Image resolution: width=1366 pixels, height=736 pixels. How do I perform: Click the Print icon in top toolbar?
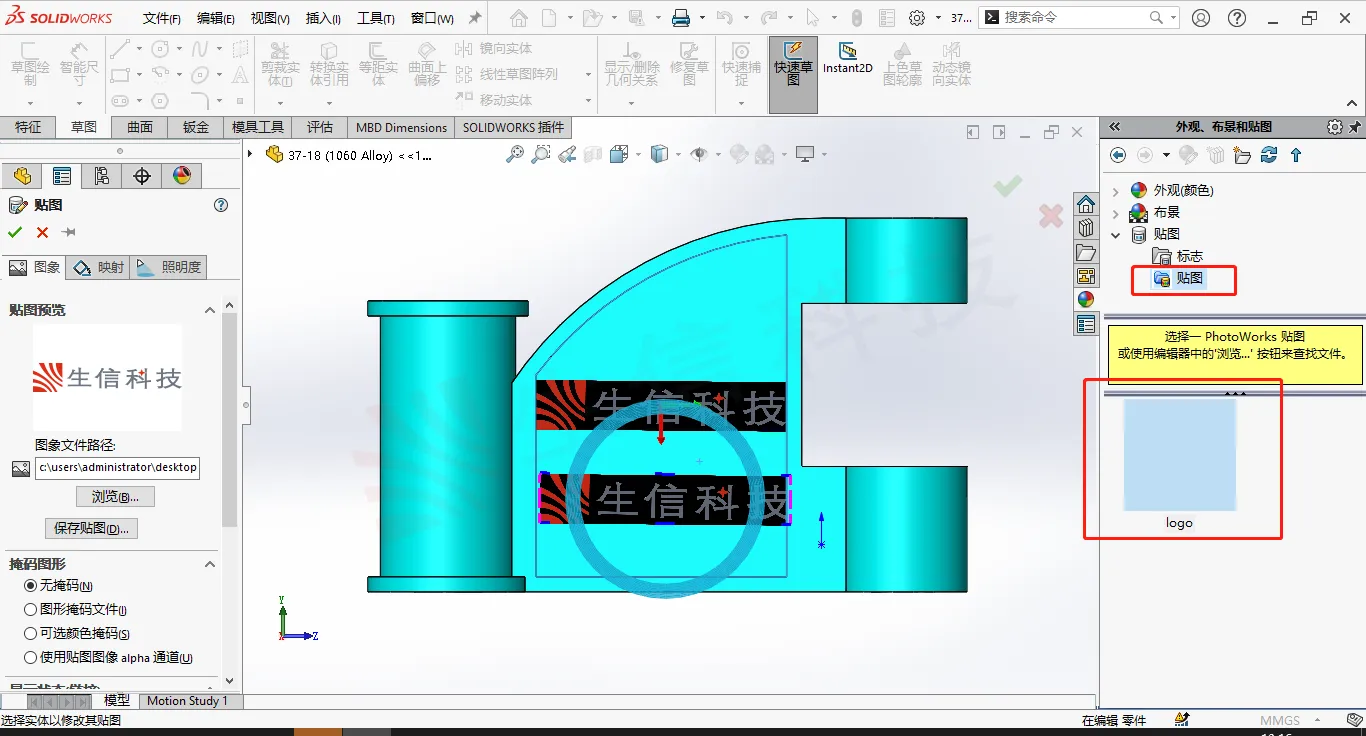point(681,18)
